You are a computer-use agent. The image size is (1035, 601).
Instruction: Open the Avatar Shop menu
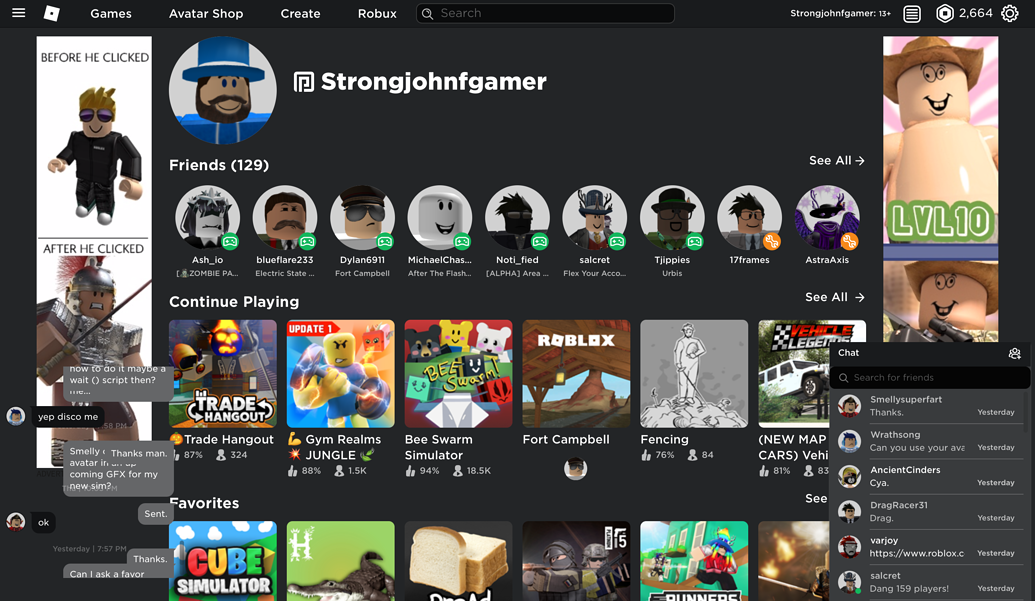pos(206,13)
